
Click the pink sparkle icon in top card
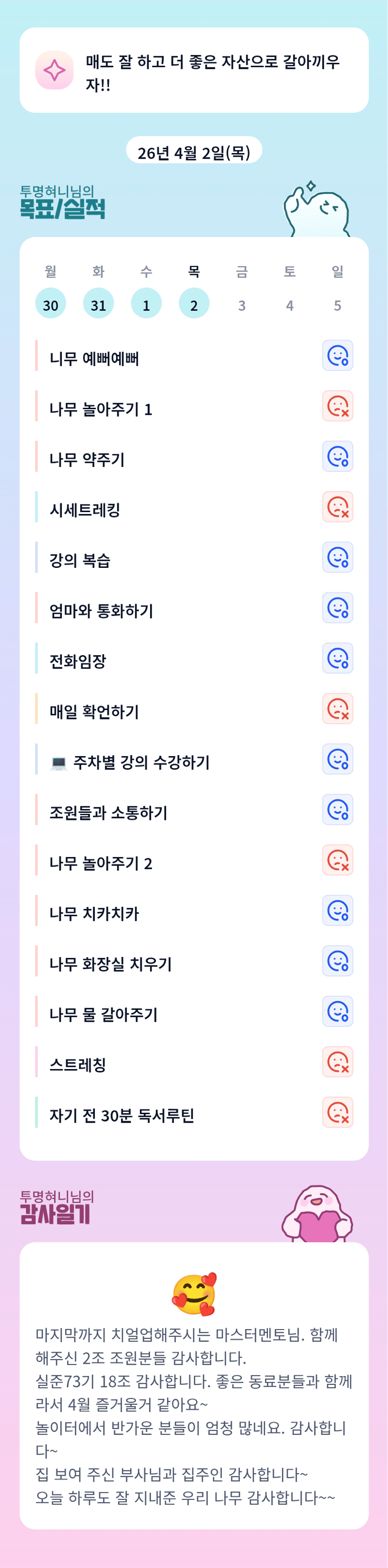tap(54, 70)
